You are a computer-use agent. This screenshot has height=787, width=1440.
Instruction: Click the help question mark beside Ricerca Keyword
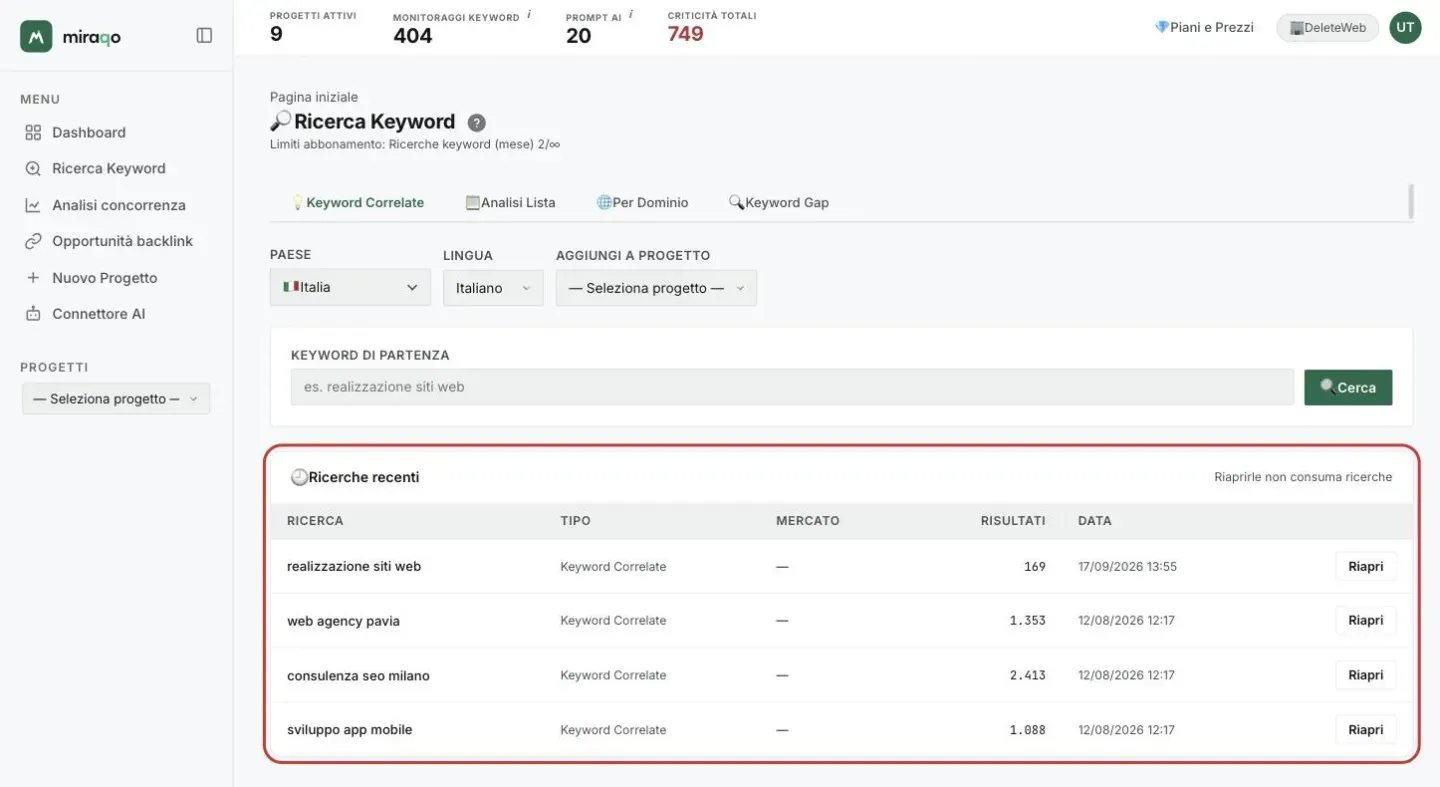click(x=477, y=123)
